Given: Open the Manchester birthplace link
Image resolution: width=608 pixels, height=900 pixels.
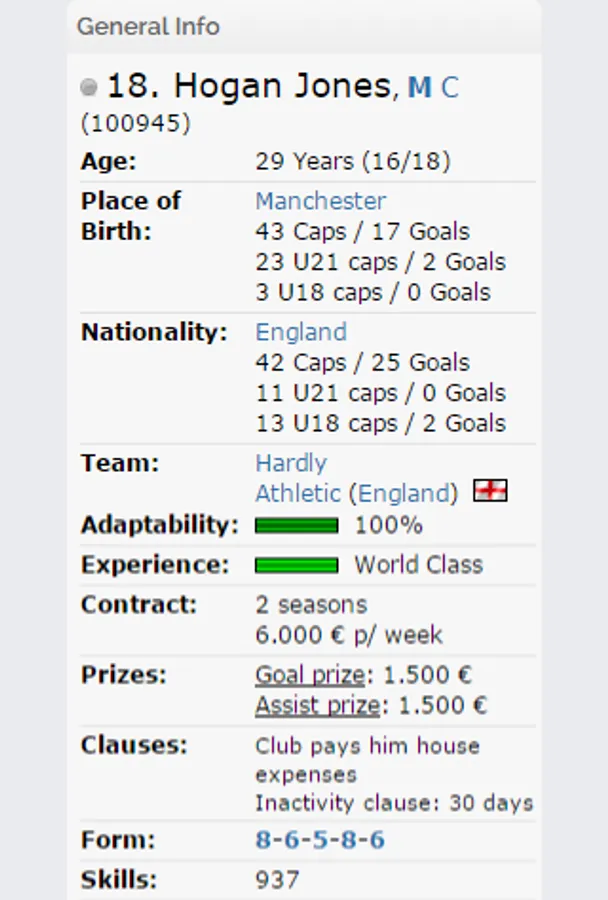Looking at the screenshot, I should coord(320,201).
